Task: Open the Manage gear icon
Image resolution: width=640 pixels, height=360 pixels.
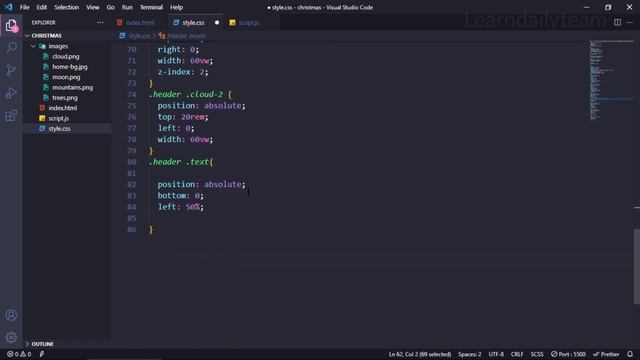Action: pyautogui.click(x=11, y=337)
